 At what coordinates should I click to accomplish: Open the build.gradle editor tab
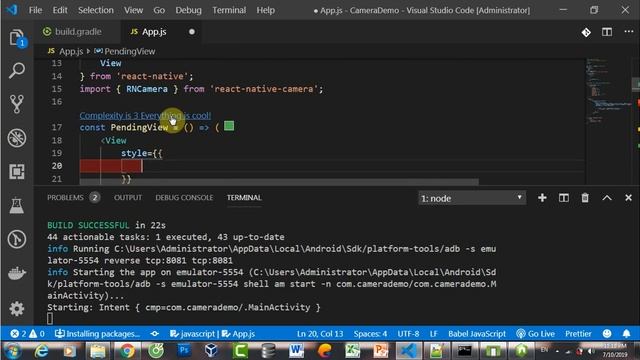click(78, 32)
